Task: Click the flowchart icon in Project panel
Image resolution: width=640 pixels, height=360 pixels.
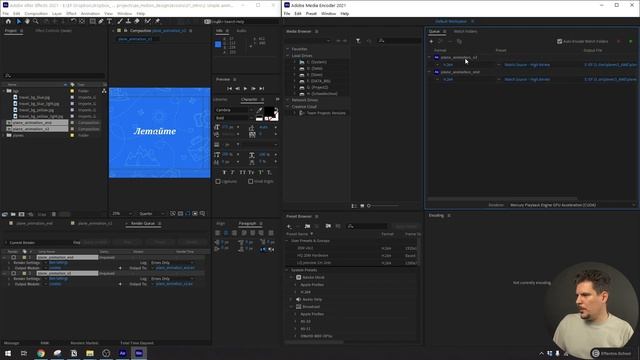Action: pos(104,91)
